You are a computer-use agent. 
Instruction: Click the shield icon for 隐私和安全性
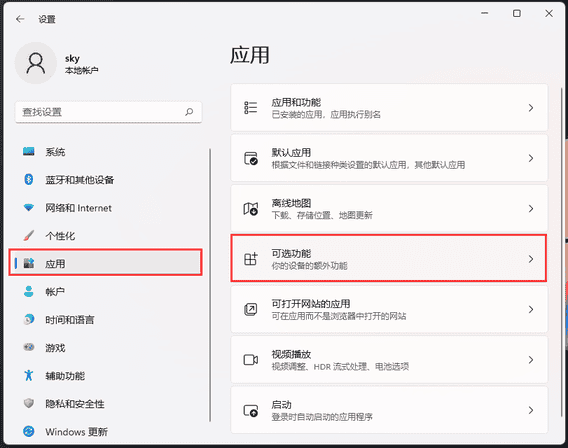[29, 403]
